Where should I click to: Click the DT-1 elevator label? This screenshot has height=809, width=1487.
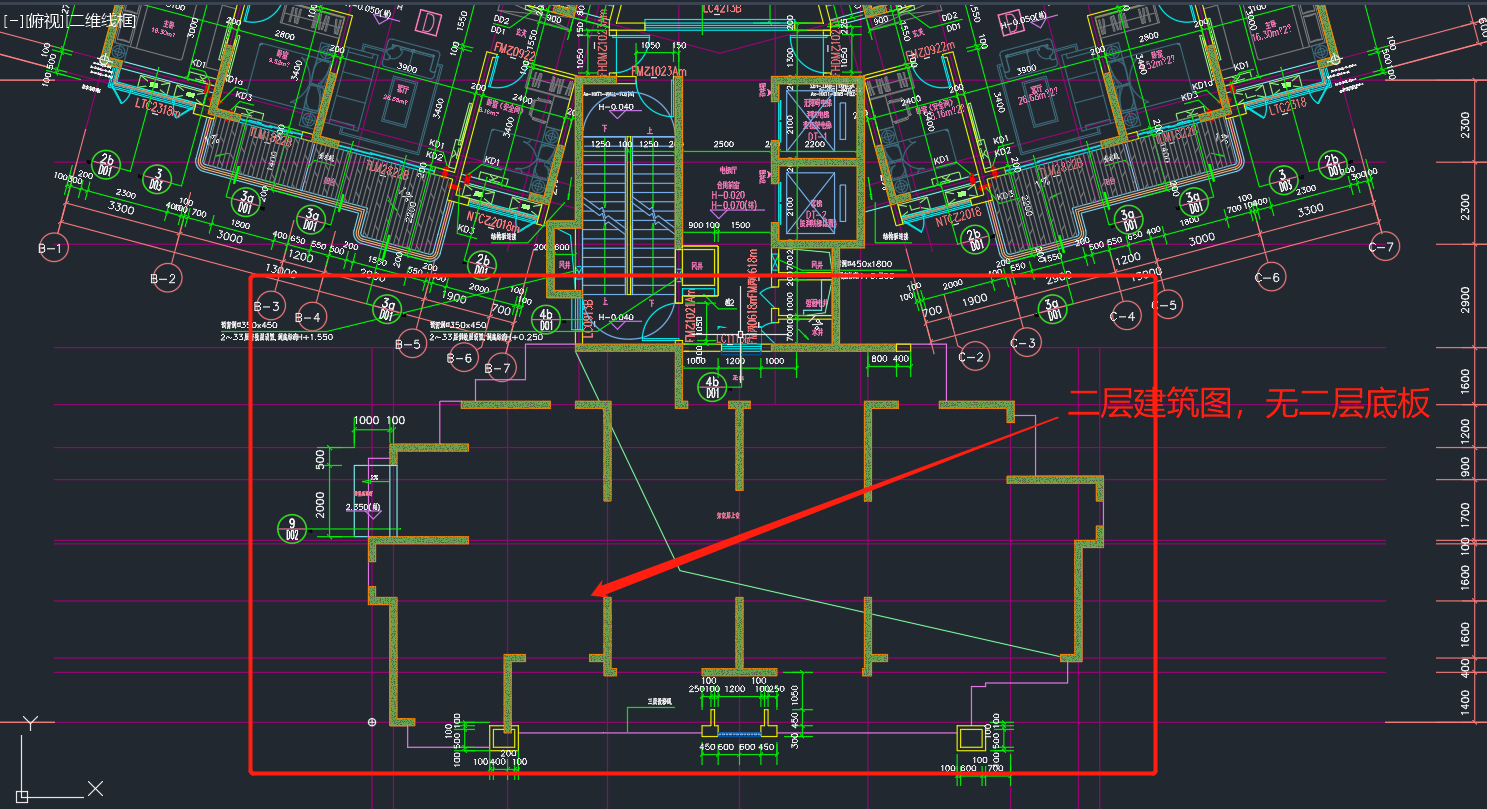(818, 137)
